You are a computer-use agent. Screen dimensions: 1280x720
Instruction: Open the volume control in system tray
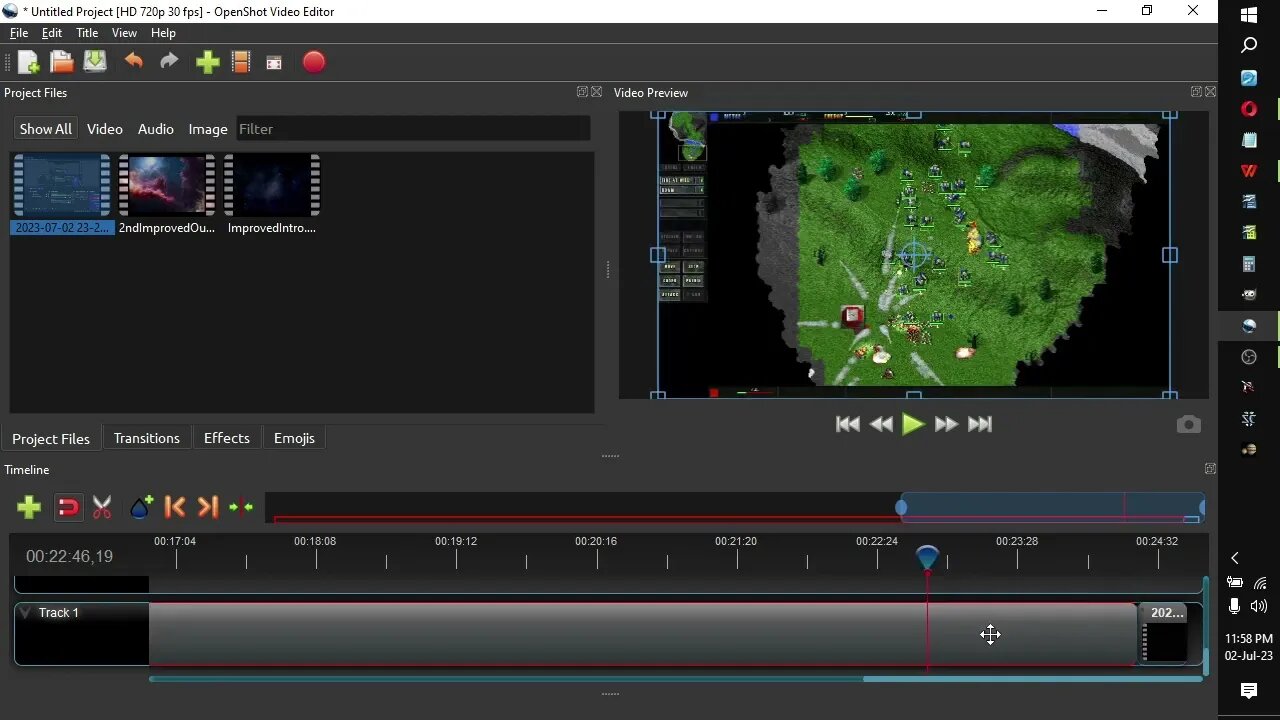point(1259,606)
